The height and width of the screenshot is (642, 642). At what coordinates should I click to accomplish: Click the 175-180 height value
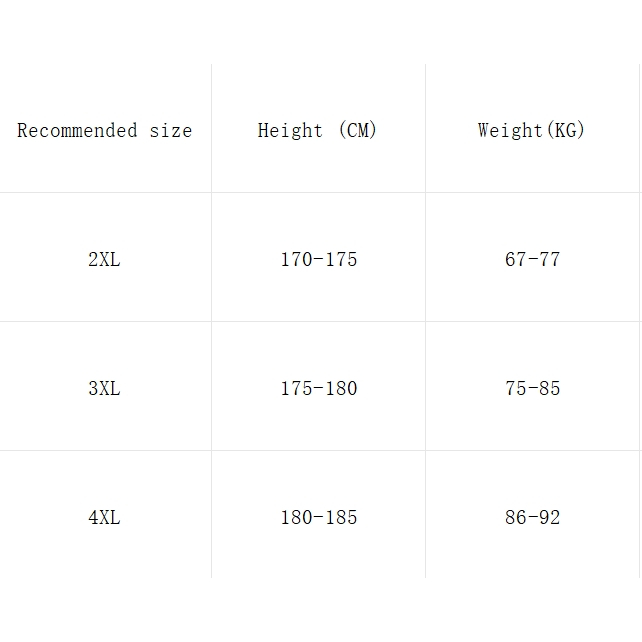(x=318, y=389)
